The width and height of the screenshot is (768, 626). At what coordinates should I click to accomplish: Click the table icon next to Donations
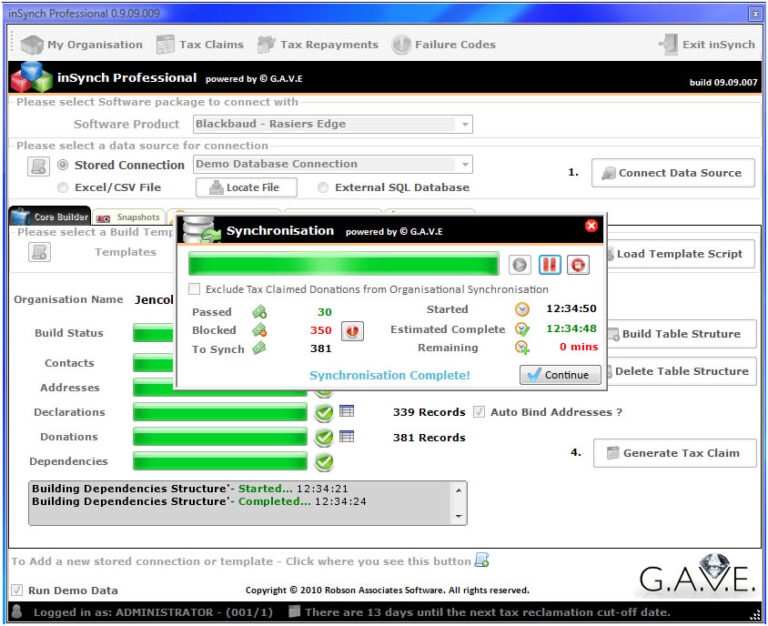click(347, 436)
